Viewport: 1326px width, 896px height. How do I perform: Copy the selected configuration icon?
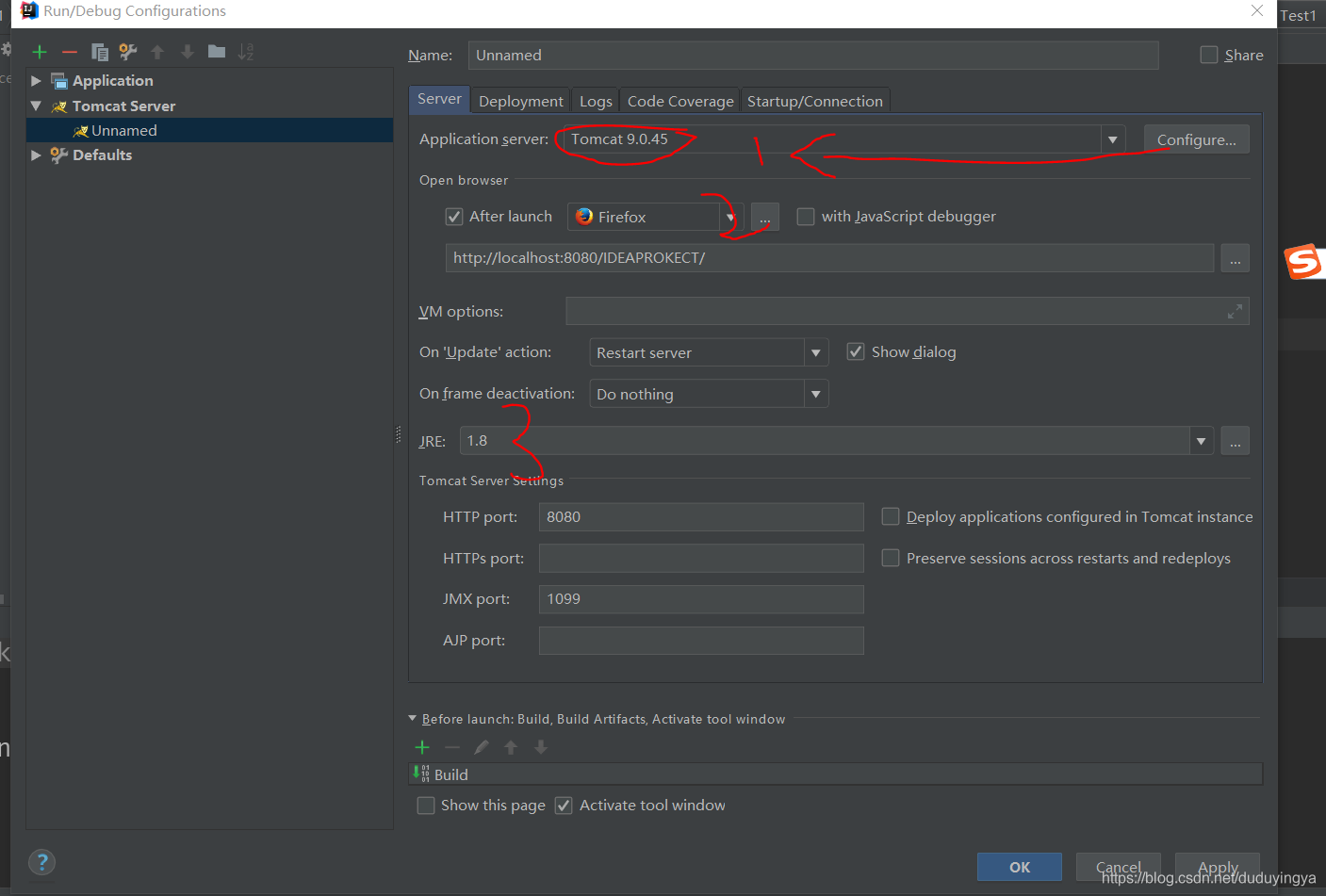(x=99, y=52)
